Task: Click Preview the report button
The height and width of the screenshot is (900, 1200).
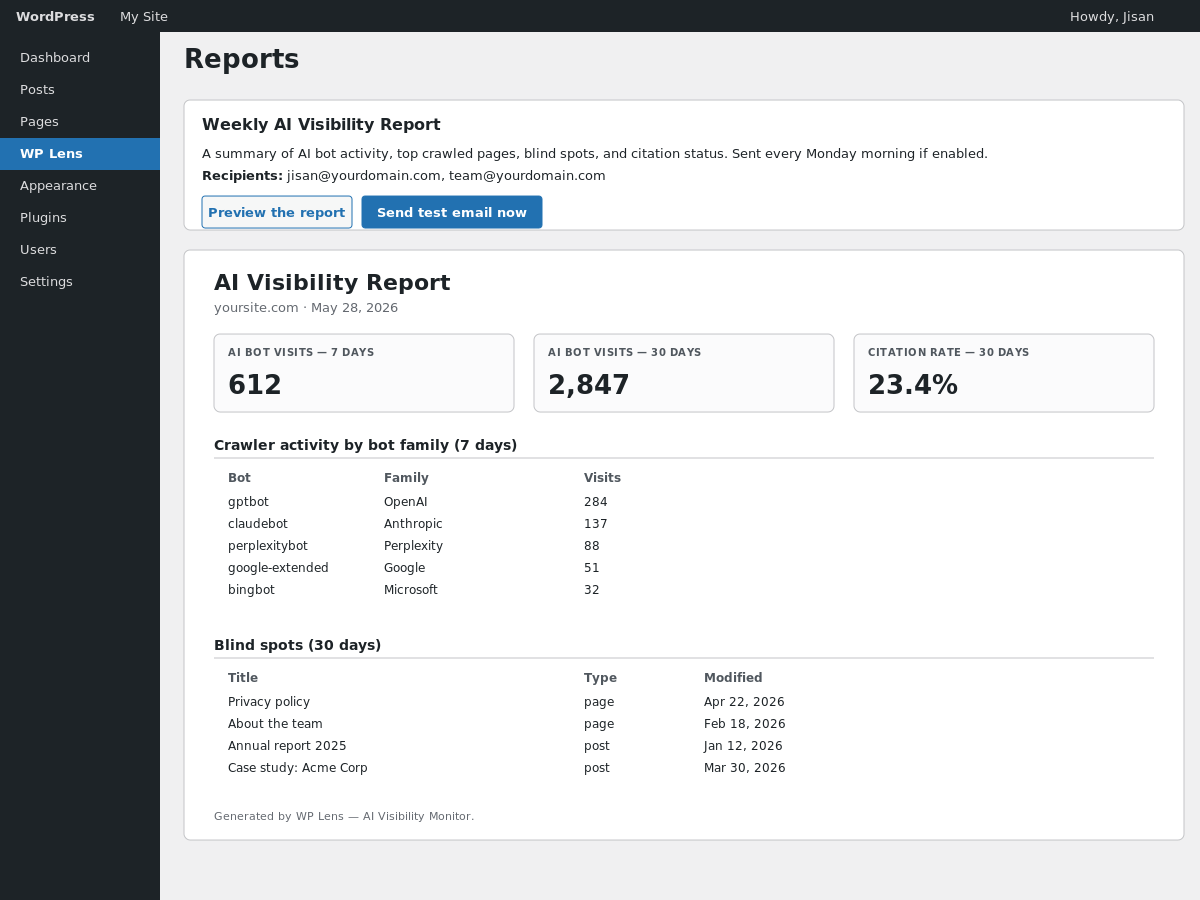Action: tap(277, 212)
